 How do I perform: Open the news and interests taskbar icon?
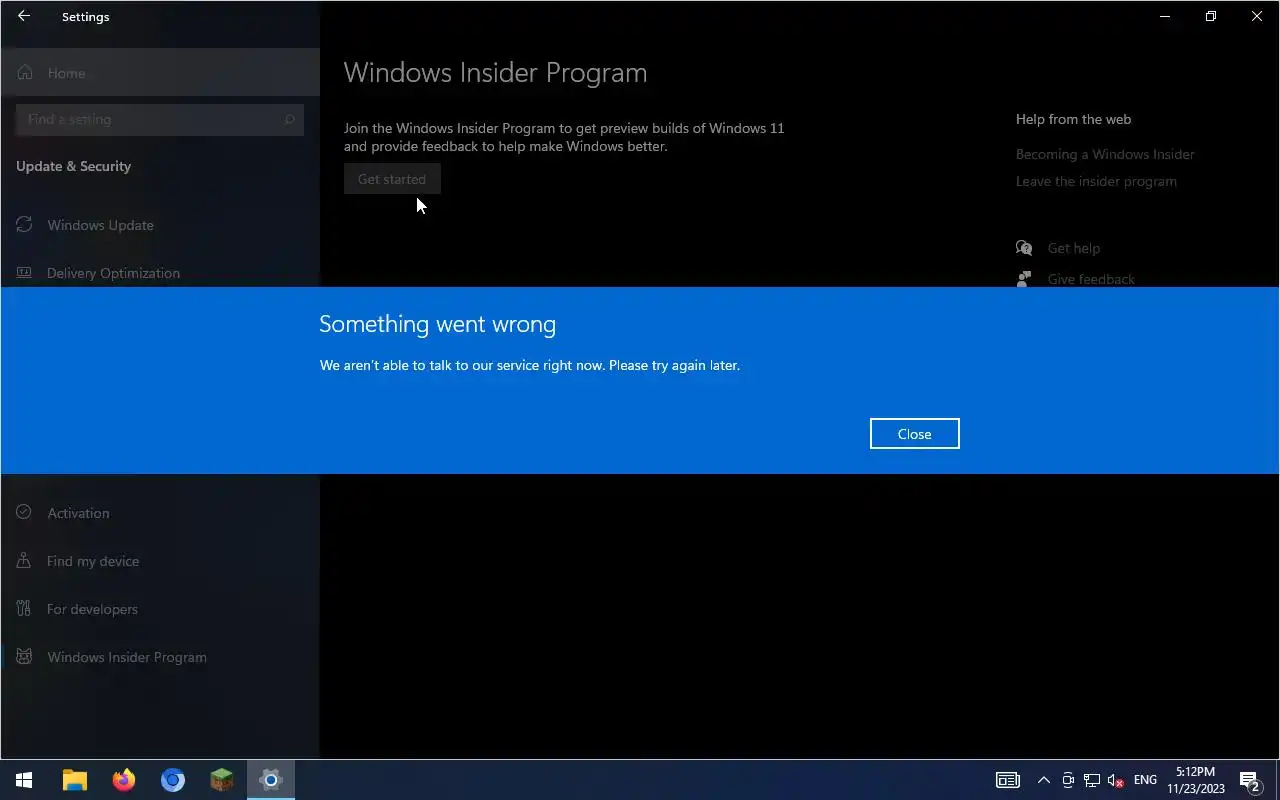pos(1007,780)
